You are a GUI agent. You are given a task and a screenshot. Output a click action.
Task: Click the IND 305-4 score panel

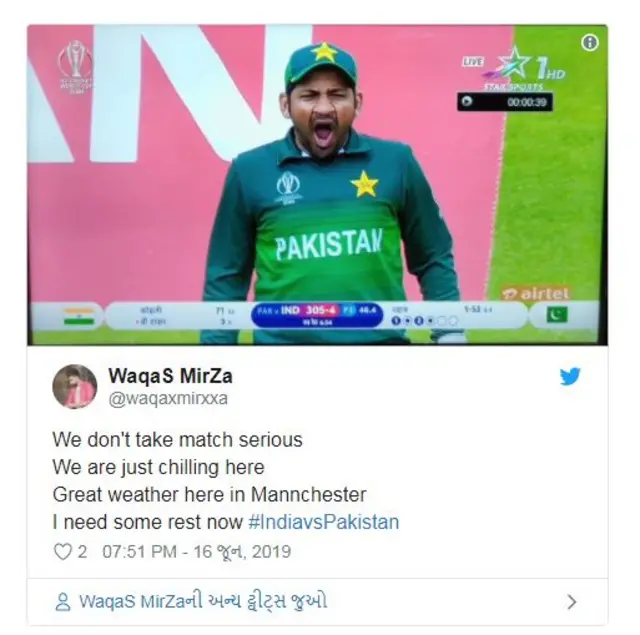coord(317,315)
